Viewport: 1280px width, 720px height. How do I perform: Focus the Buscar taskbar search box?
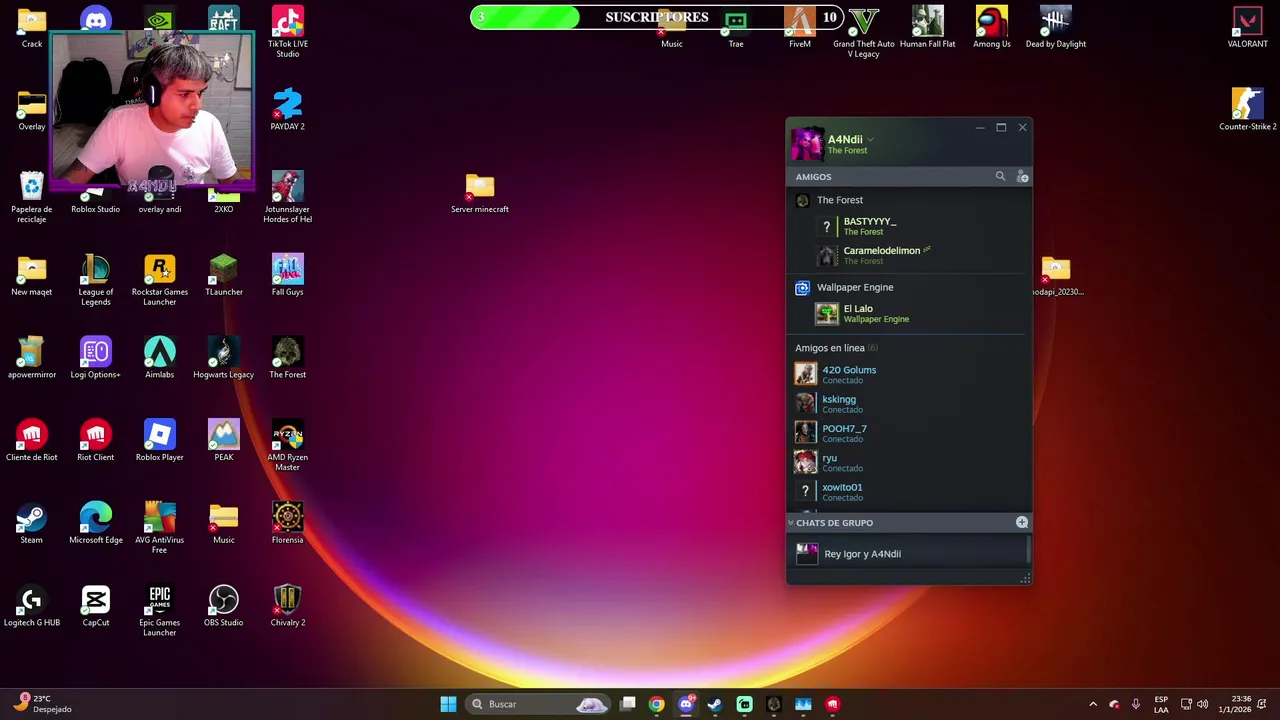click(x=538, y=704)
